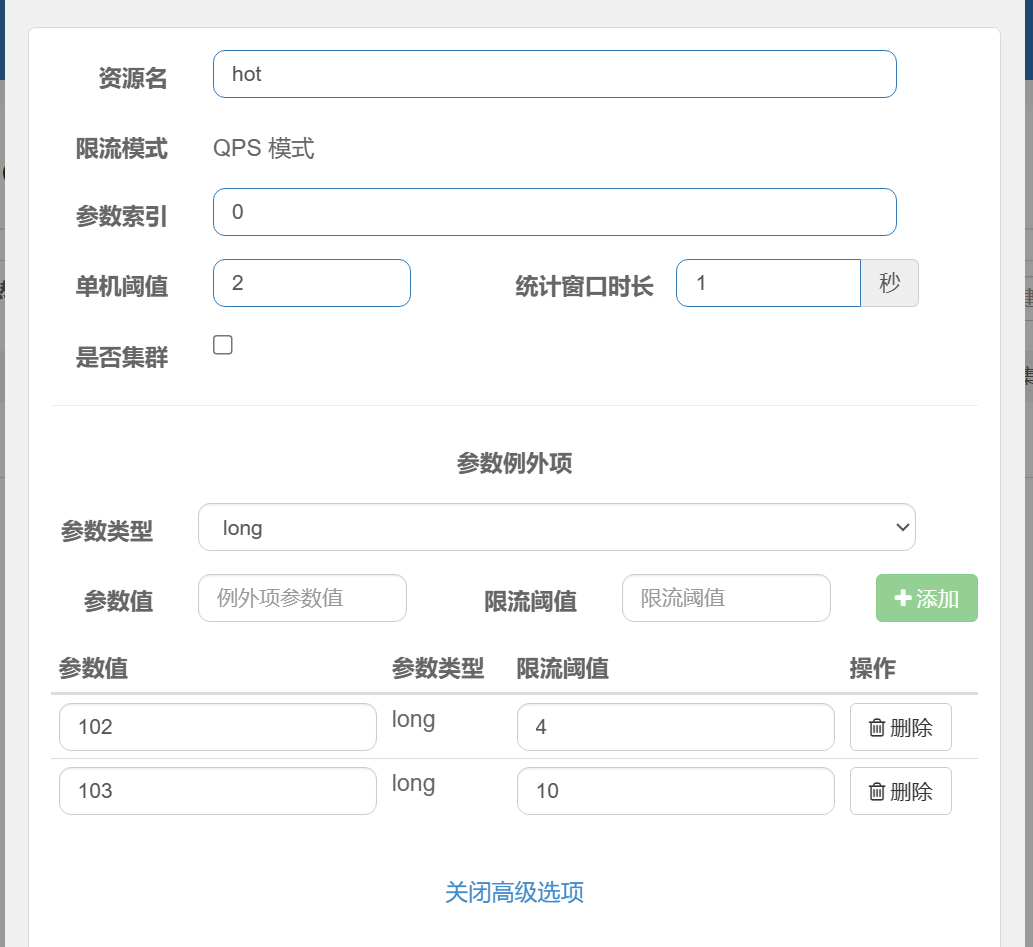Screen dimensions: 1033x947
Task: Click the parameter value field 102
Action: [x=217, y=727]
